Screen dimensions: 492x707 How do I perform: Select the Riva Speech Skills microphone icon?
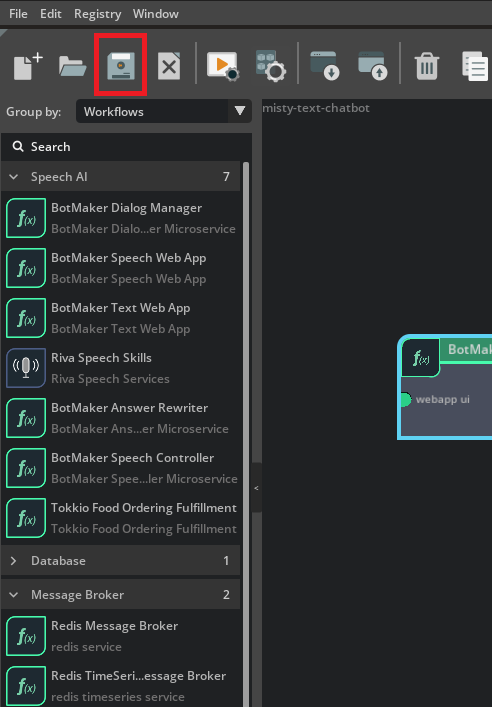tap(26, 368)
